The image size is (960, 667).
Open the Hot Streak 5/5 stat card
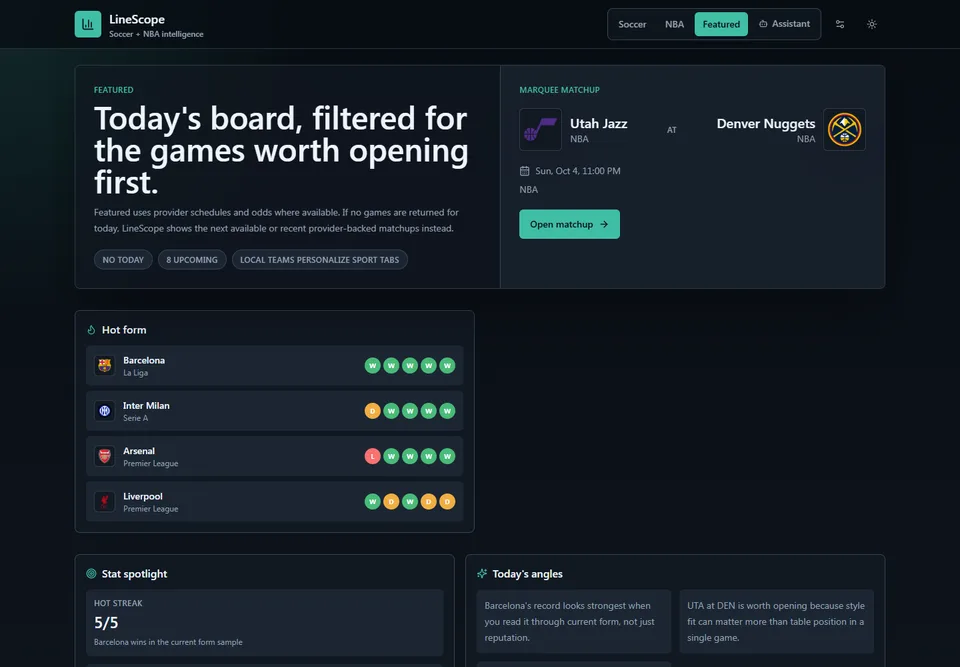(264, 623)
